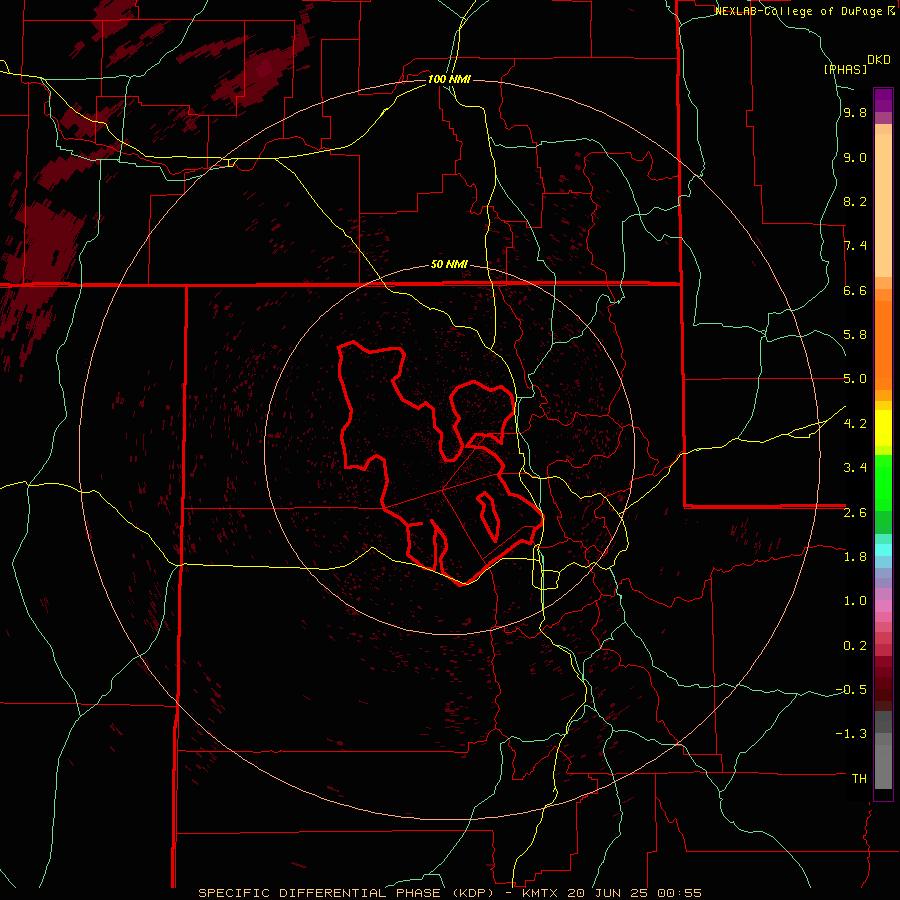Pick the light peach color bar segment
The height and width of the screenshot is (900, 900).
[883, 205]
